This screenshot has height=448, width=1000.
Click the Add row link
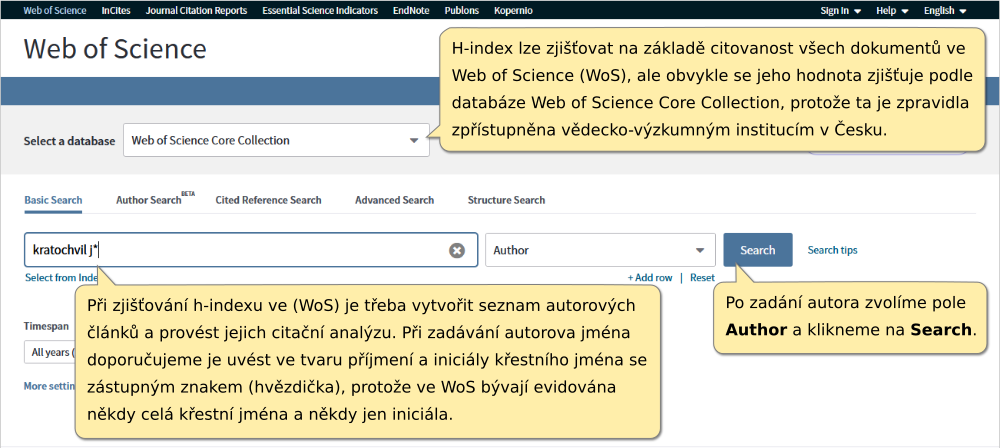click(x=650, y=278)
